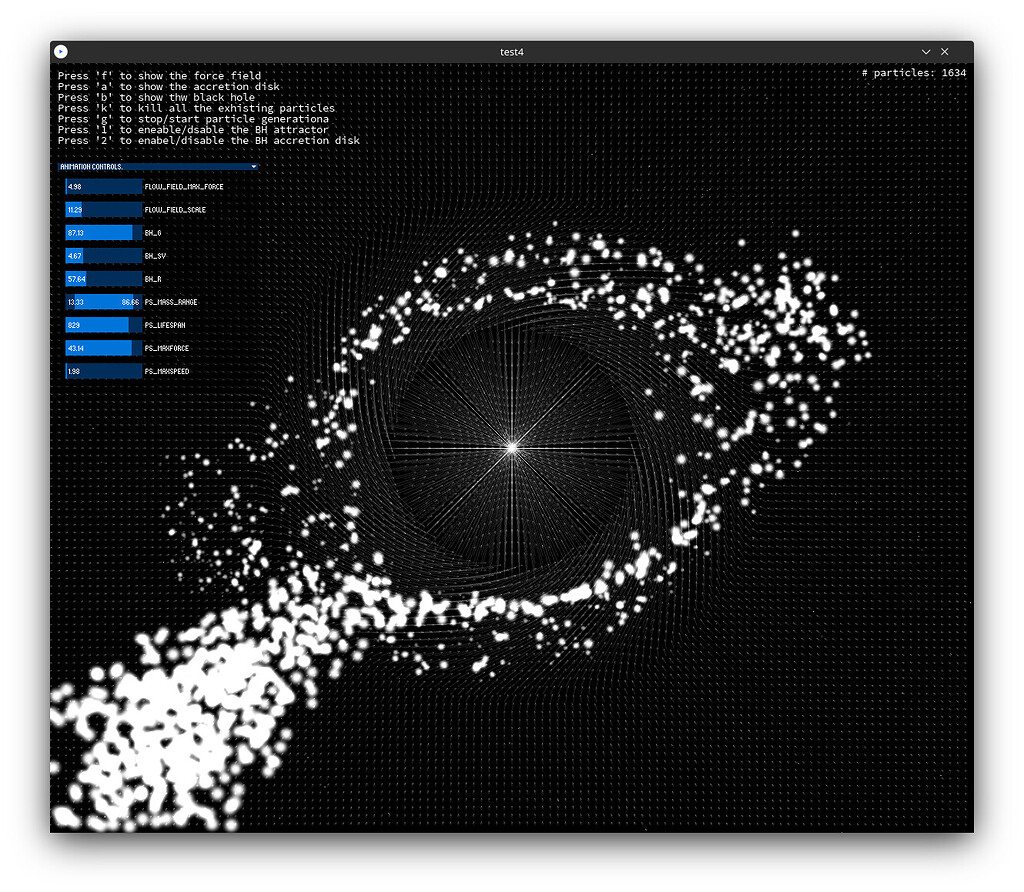1024x892 pixels.
Task: Click the PS_MASS_RANGE range slider
Action: tap(103, 301)
